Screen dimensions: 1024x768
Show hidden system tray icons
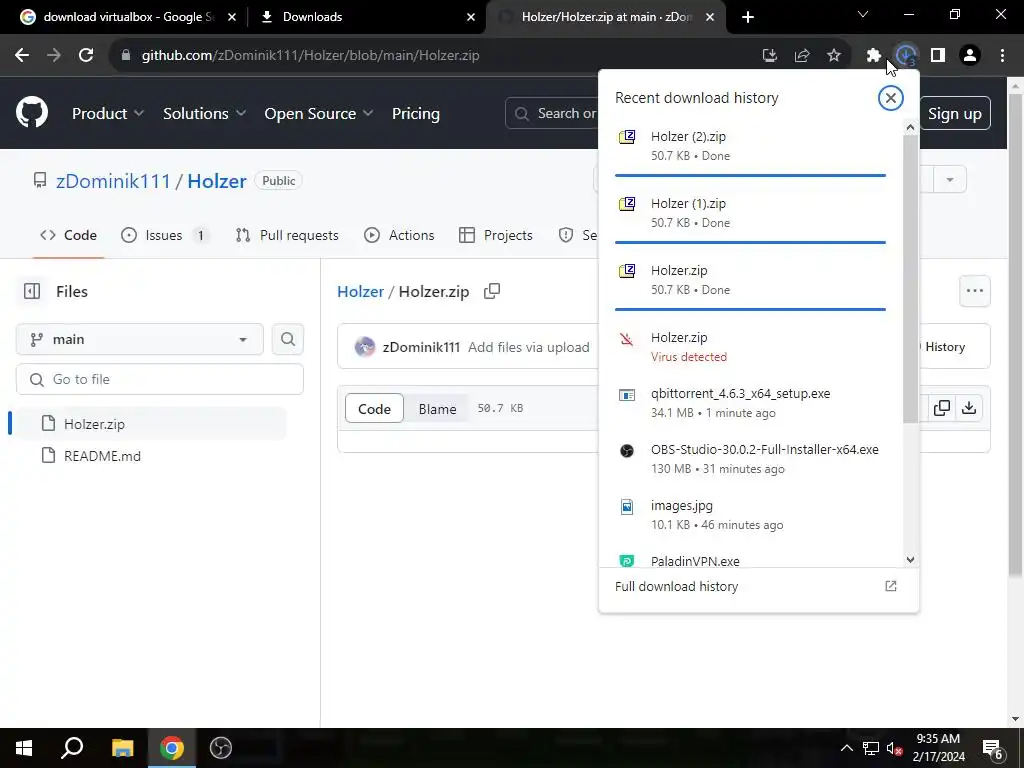(846, 748)
